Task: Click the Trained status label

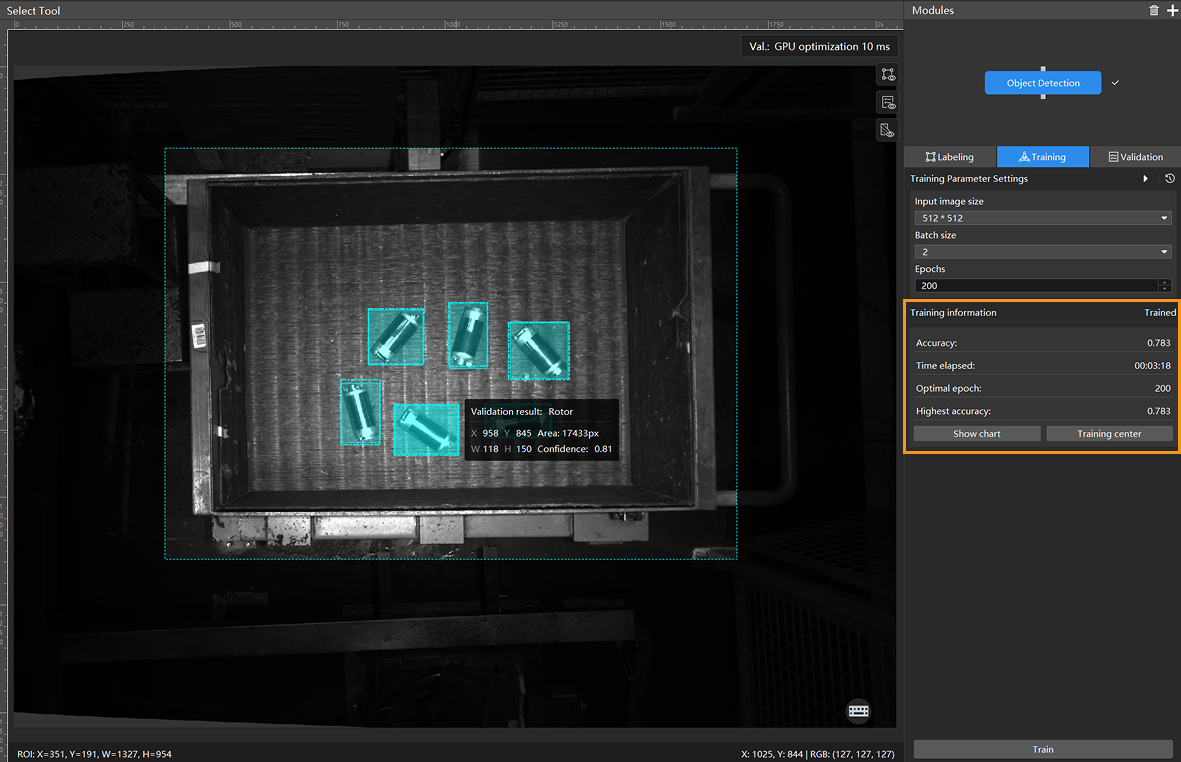Action: click(x=1160, y=312)
